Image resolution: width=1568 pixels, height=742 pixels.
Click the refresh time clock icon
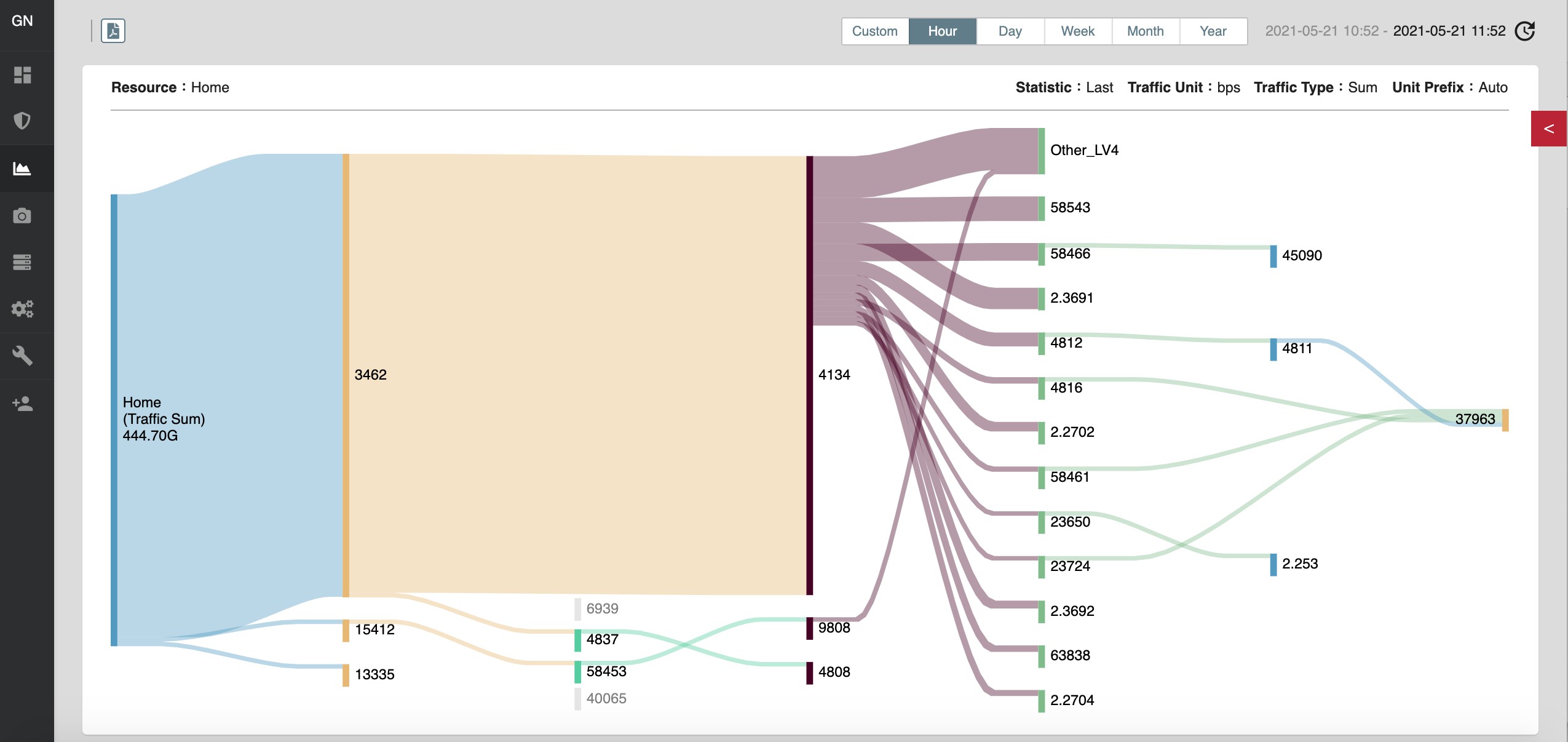pyautogui.click(x=1524, y=31)
